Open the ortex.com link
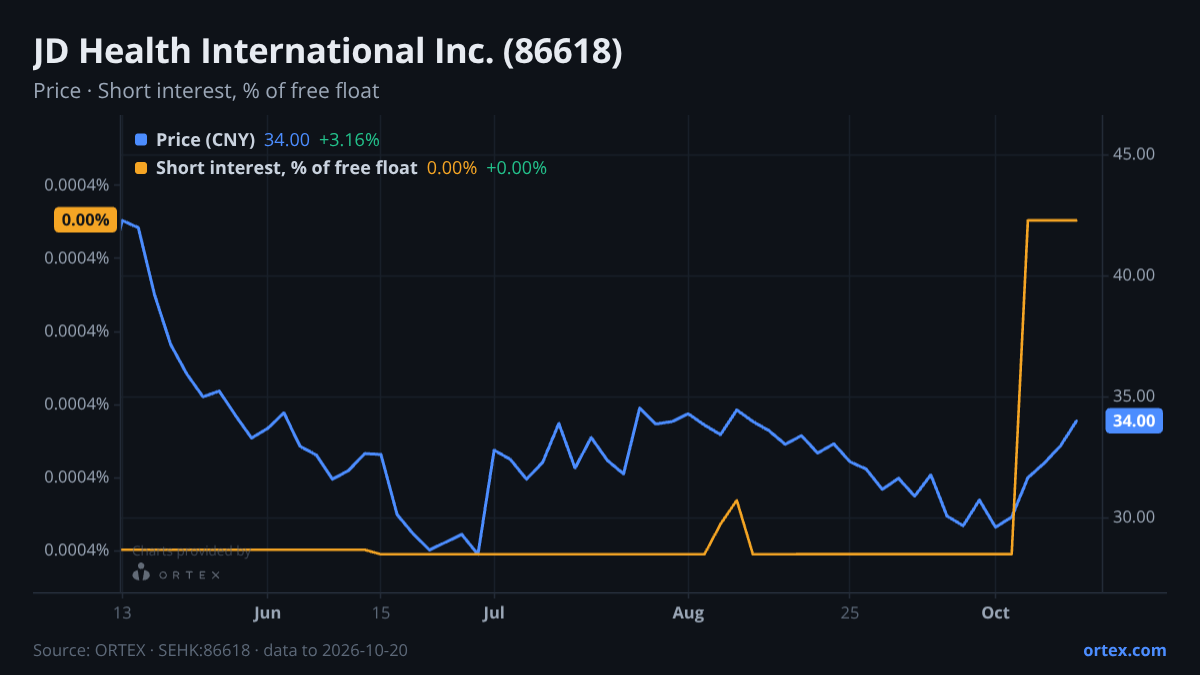The width and height of the screenshot is (1200, 675). point(1125,650)
